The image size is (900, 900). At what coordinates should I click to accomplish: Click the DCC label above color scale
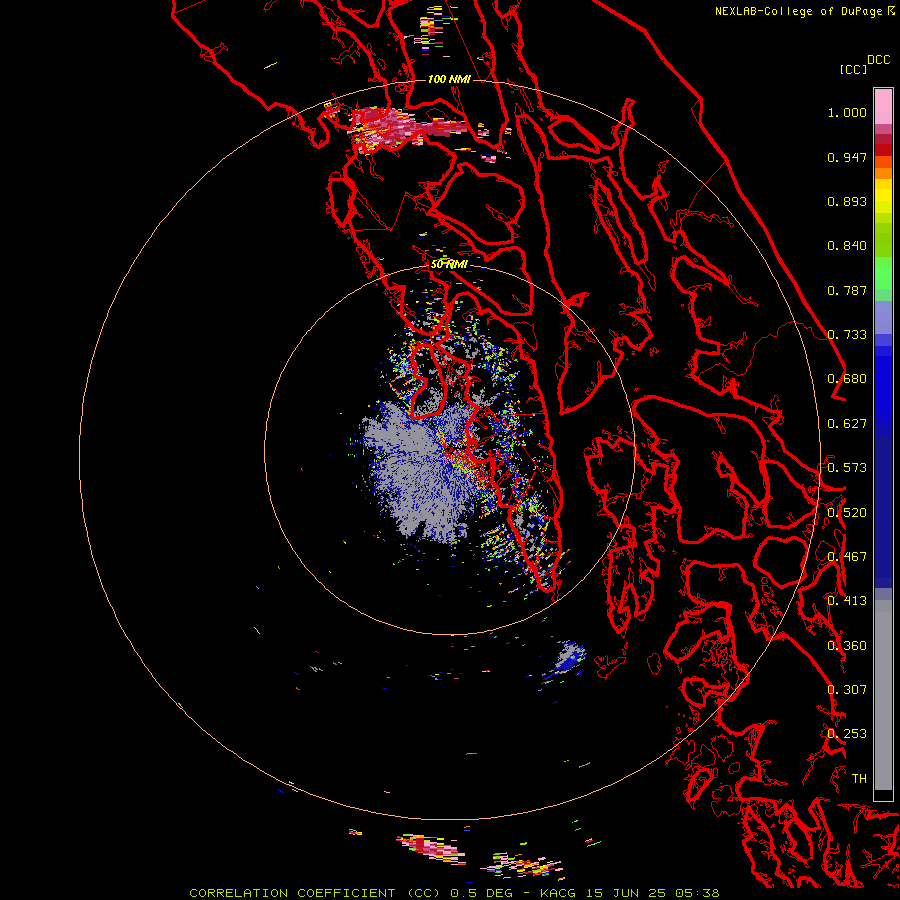(879, 60)
